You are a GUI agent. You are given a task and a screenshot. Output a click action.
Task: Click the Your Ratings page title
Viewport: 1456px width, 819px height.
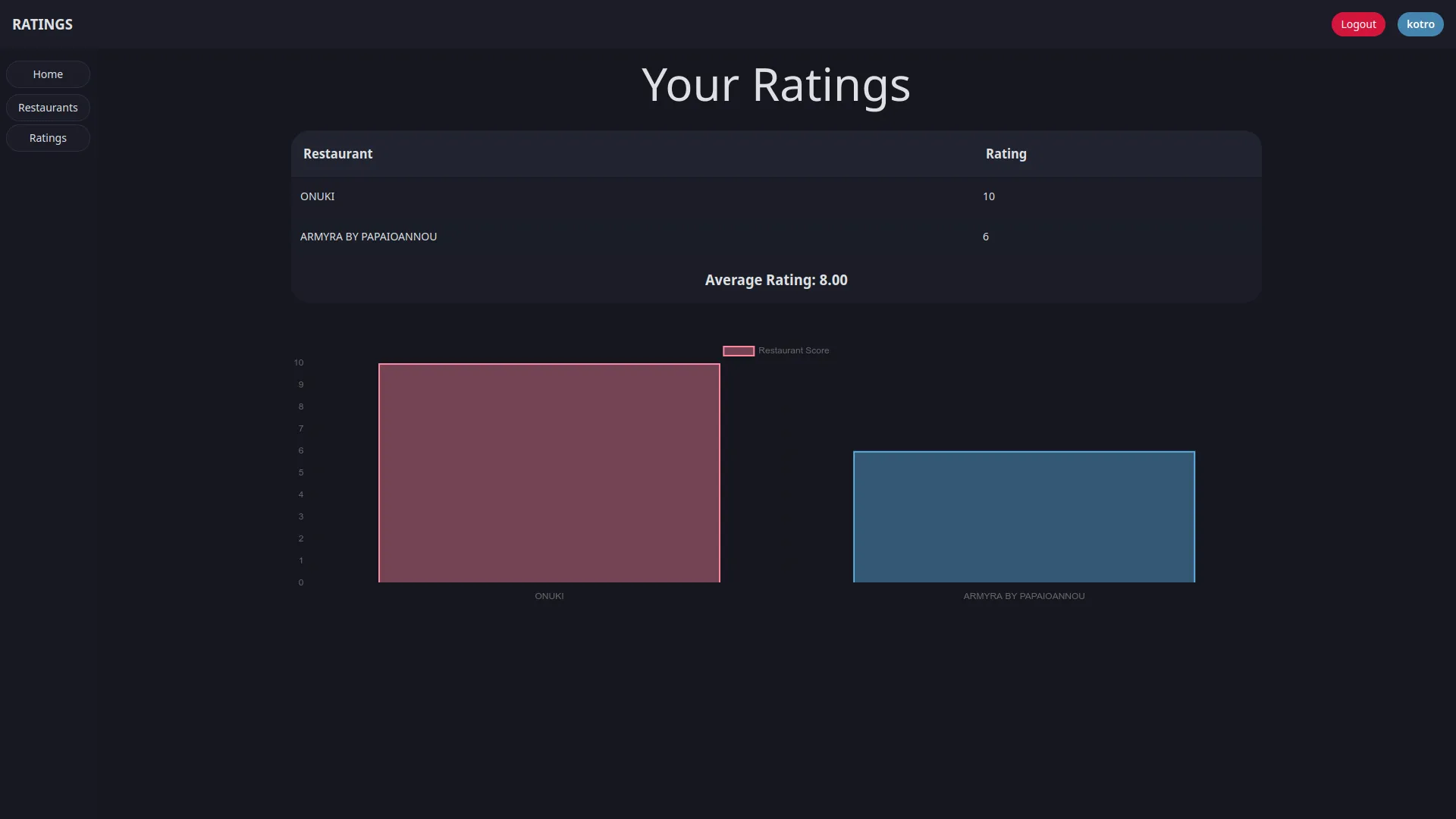tap(775, 84)
